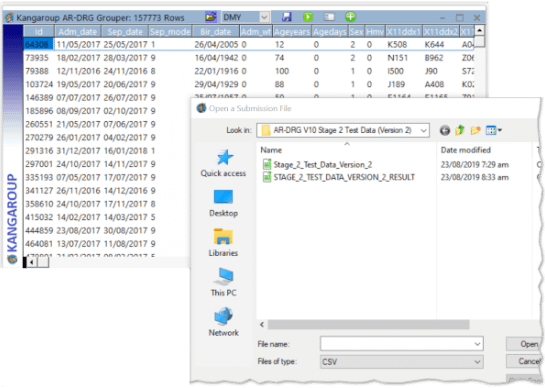Click the Bir_date column header
The width and height of the screenshot is (545, 388).
pyautogui.click(x=215, y=32)
